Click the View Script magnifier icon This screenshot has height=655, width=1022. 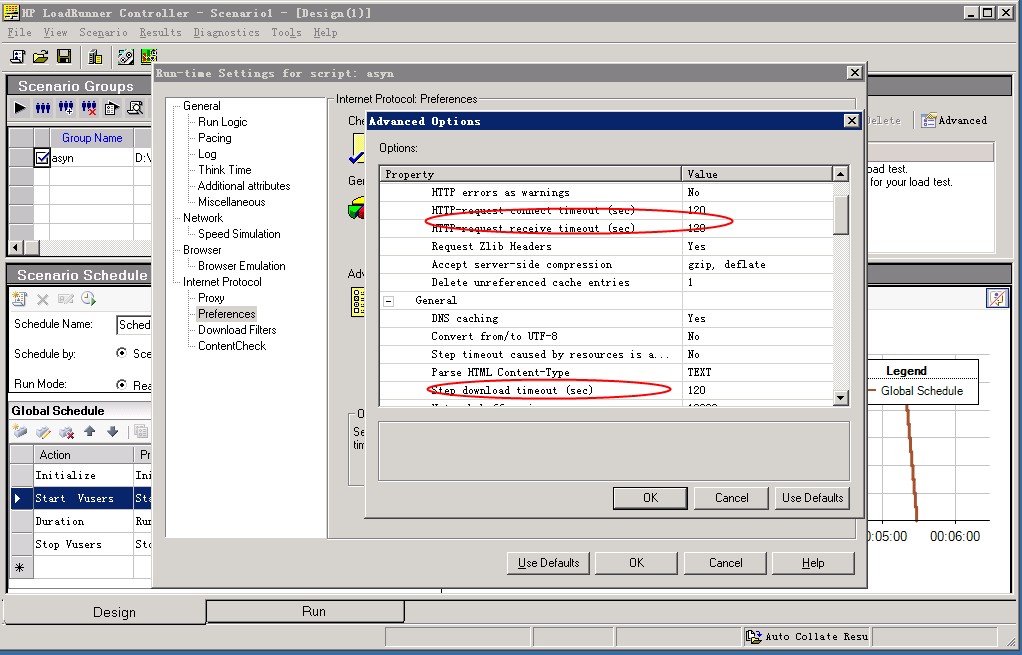135,108
